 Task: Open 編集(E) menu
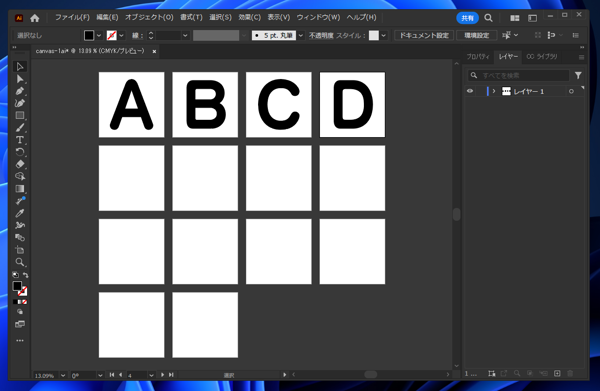tap(107, 18)
